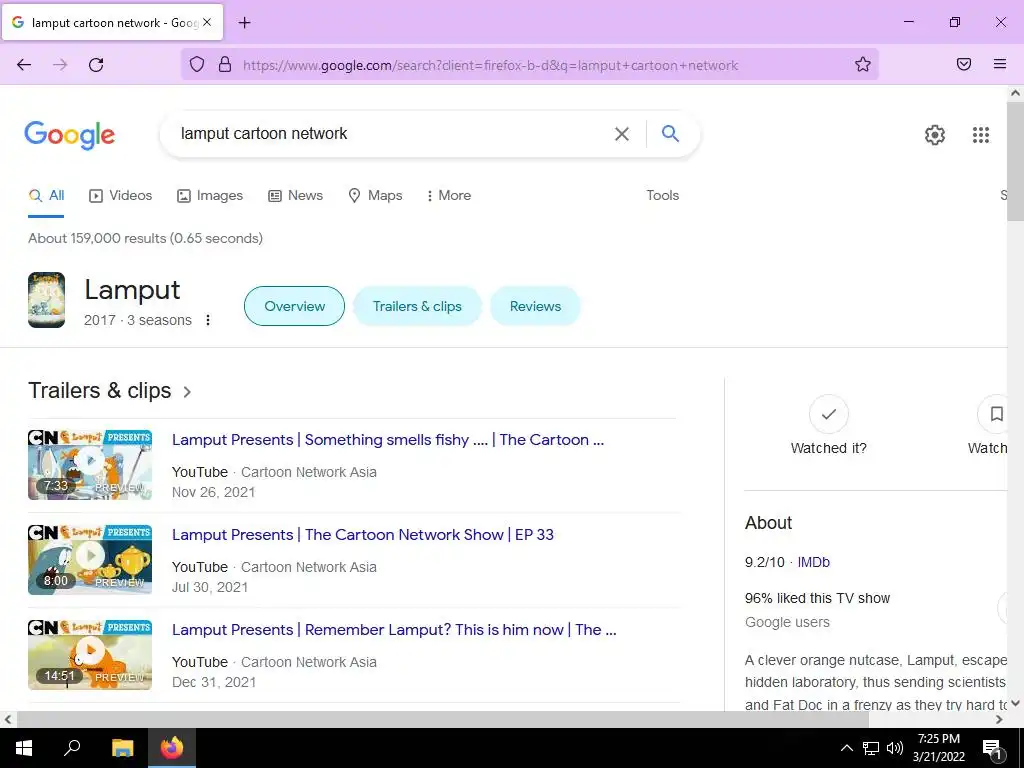Click scroll-right arrow of horizontal scrollbar
The image size is (1024, 768).
tap(999, 719)
